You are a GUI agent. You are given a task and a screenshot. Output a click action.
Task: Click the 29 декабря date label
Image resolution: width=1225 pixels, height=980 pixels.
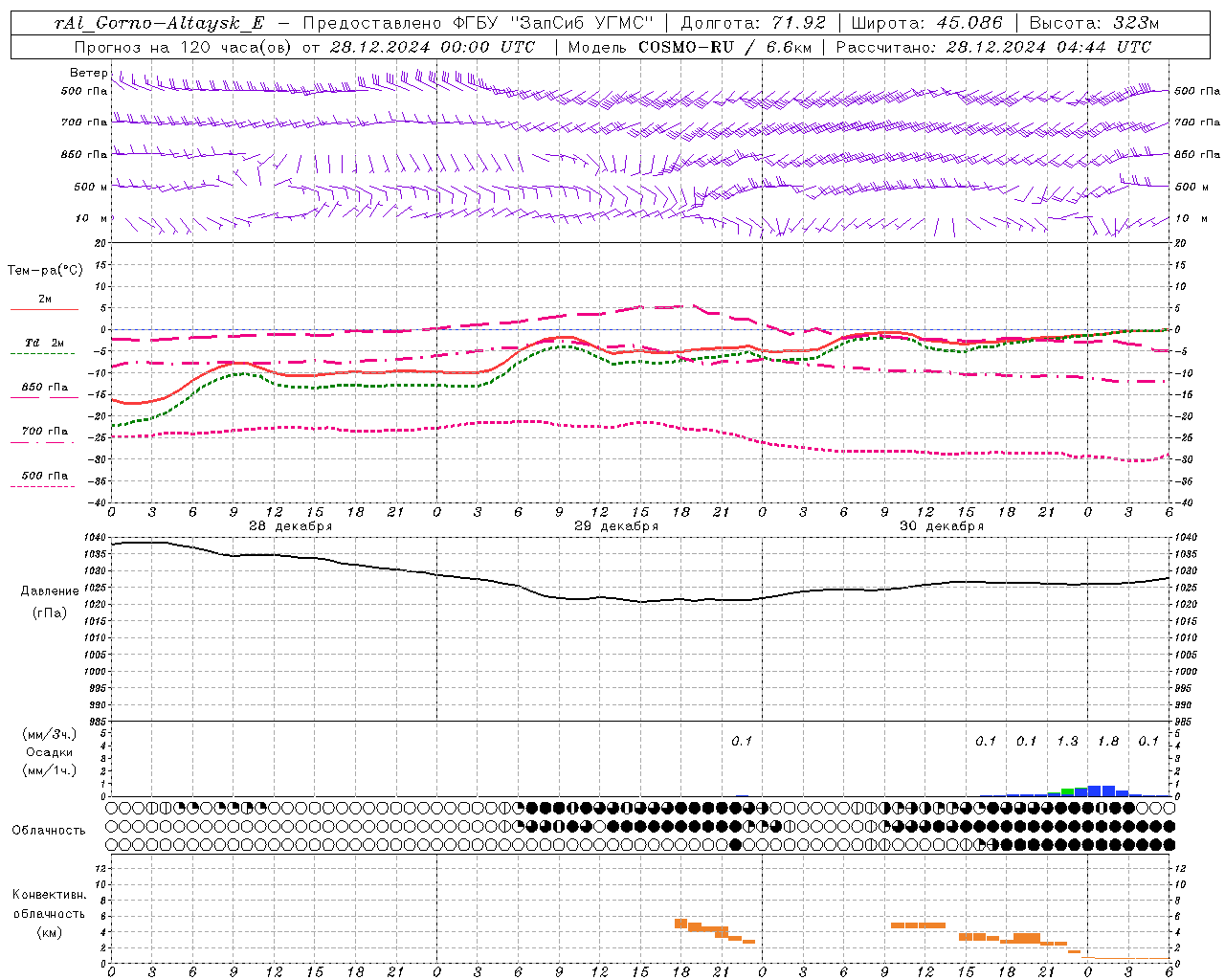click(x=616, y=526)
